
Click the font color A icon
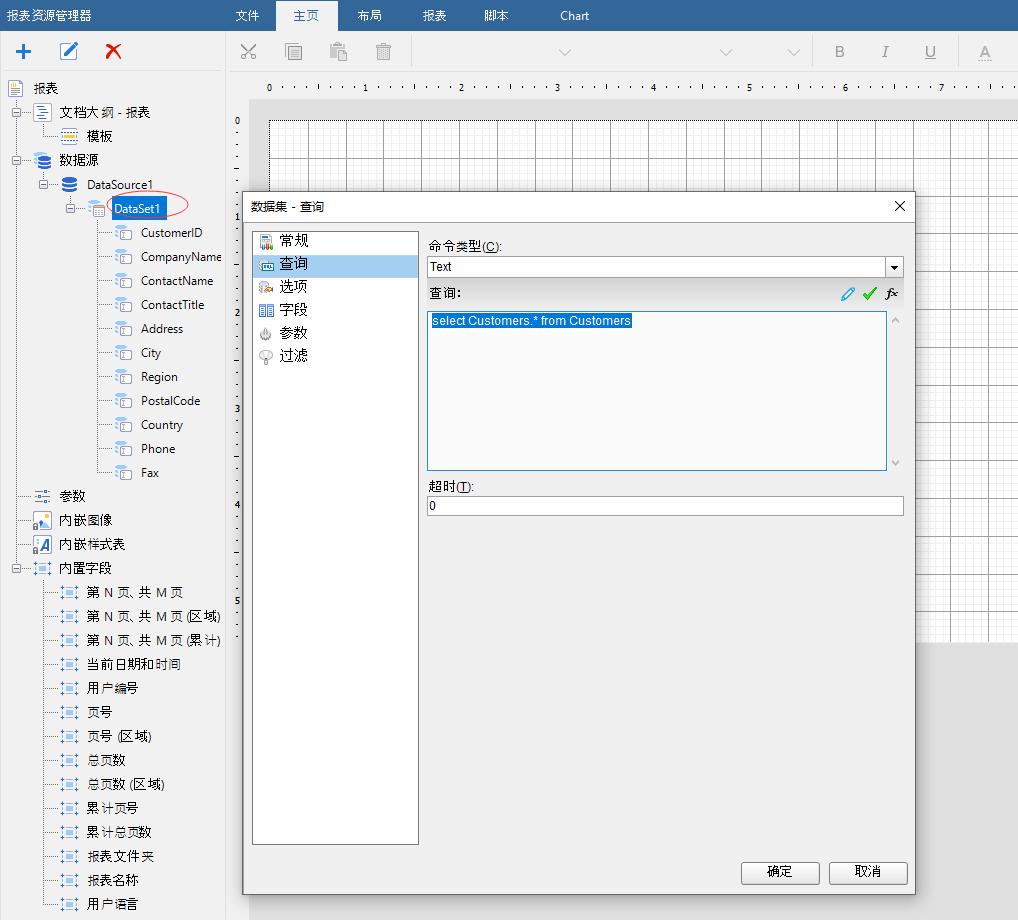[x=984, y=52]
